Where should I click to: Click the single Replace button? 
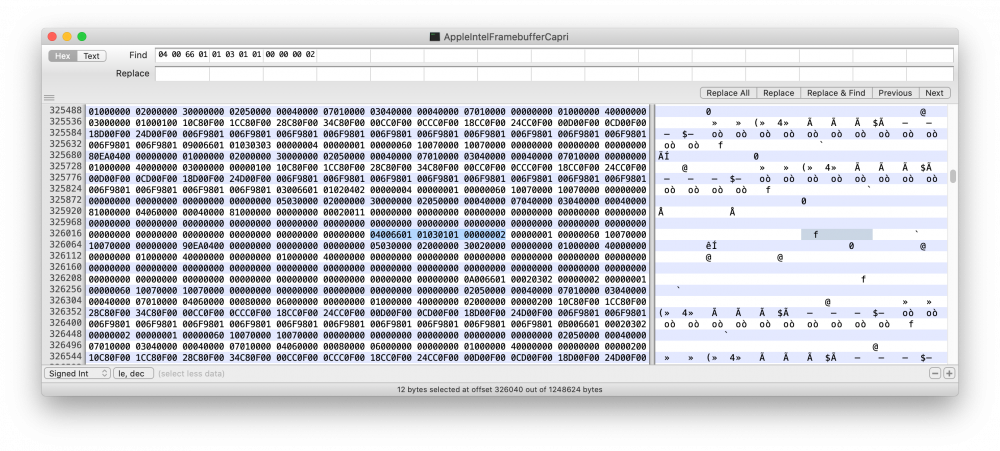pos(778,93)
